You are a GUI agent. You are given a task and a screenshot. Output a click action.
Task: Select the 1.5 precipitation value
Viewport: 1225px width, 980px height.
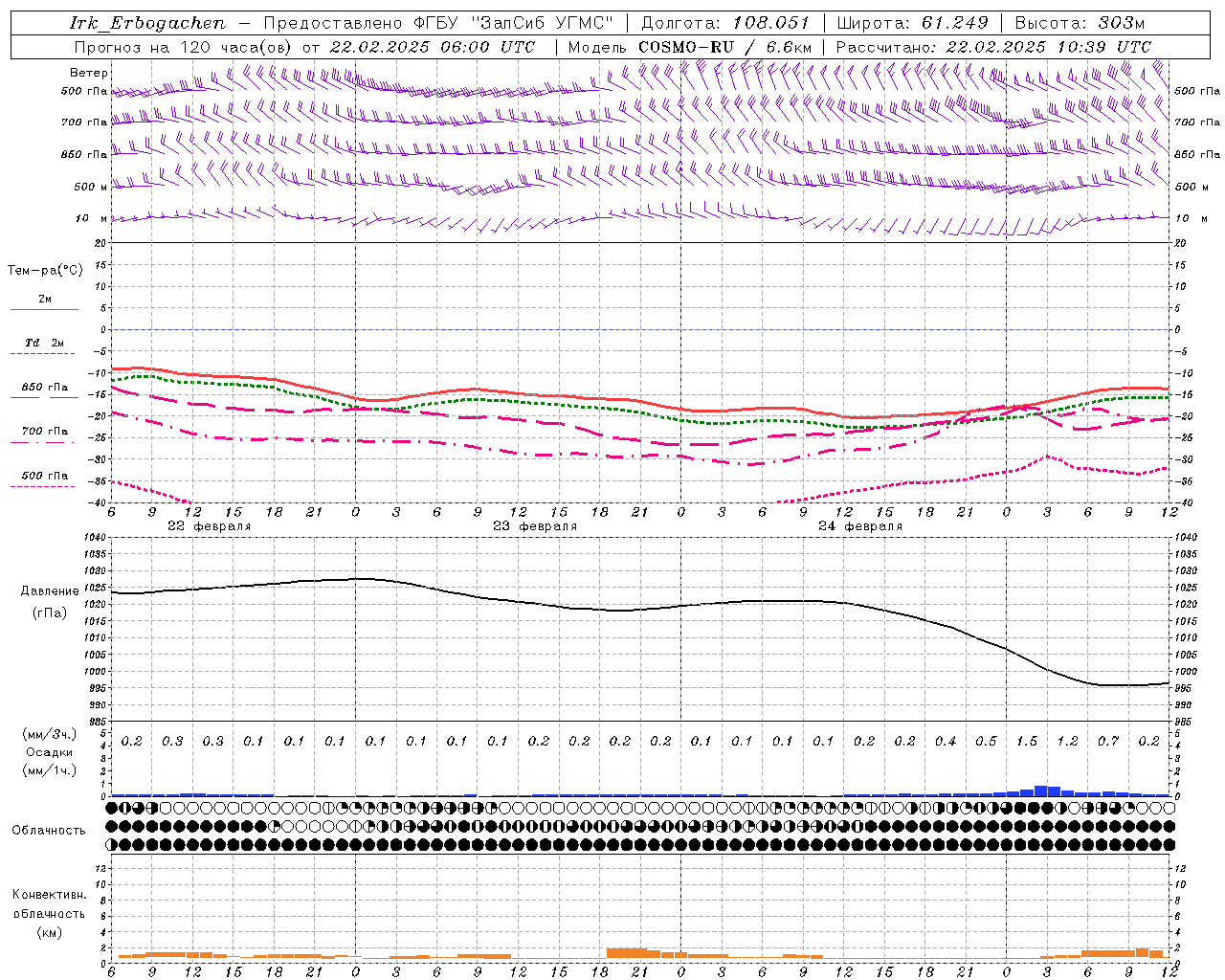(1027, 742)
